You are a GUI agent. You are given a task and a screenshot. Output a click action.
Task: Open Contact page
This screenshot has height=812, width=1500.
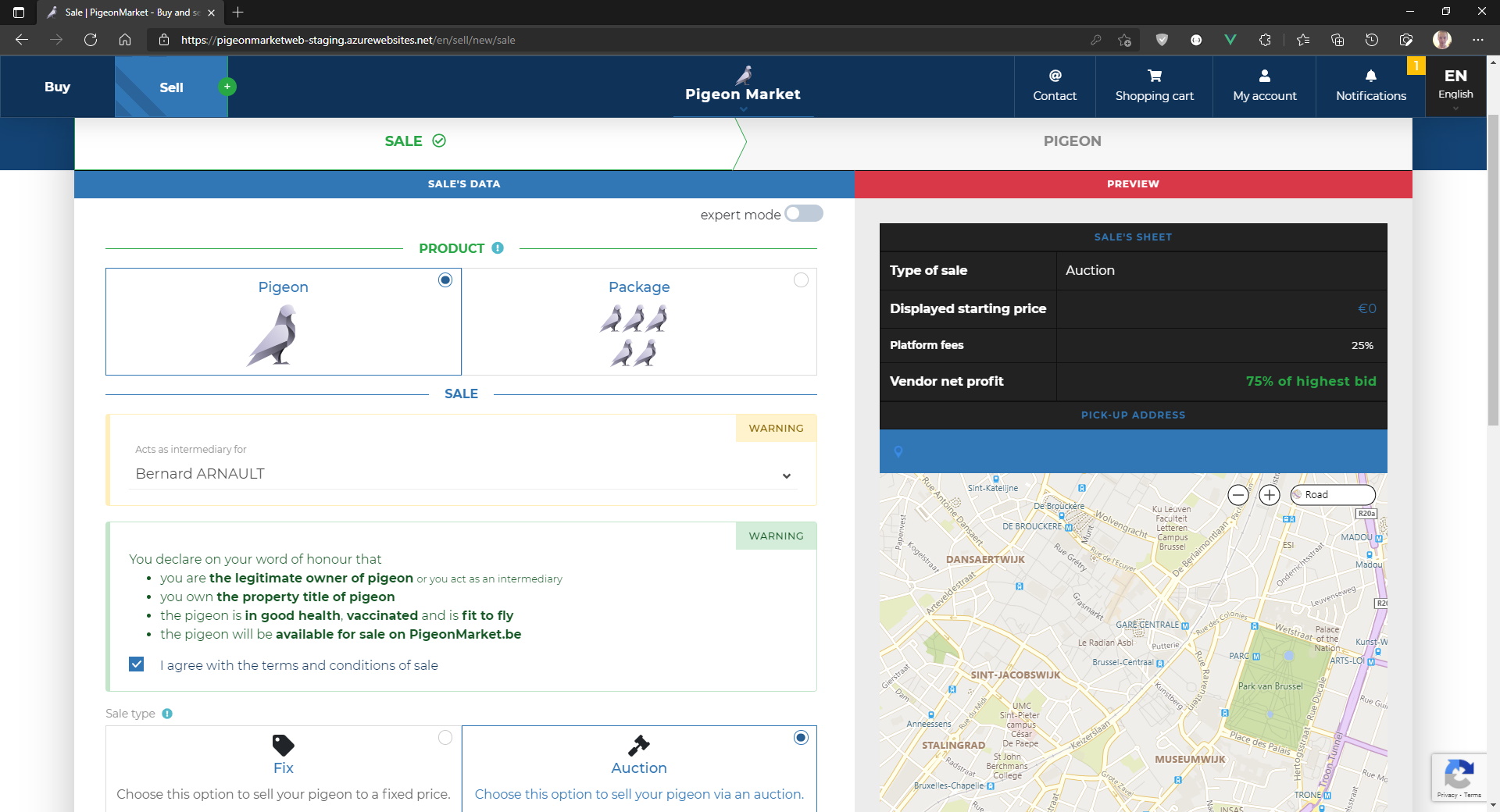click(1055, 86)
